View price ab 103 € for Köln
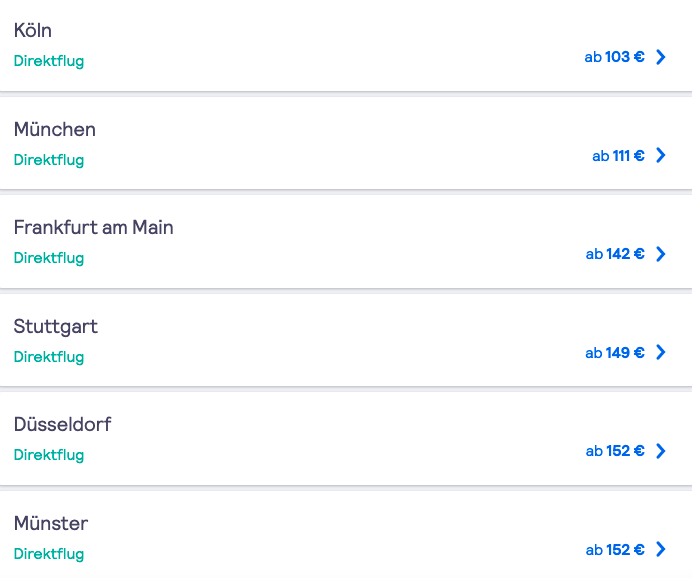The image size is (692, 578). (x=614, y=57)
